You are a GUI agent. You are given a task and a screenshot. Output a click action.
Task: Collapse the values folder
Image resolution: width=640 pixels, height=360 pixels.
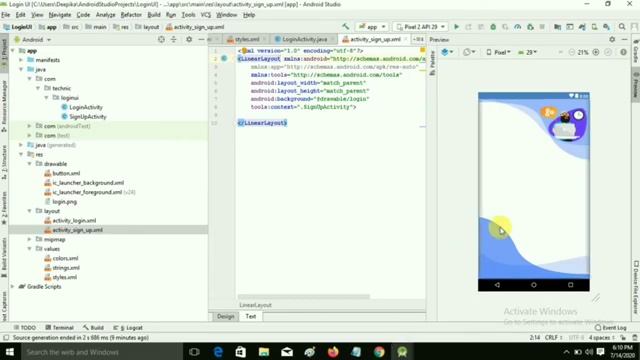pos(29,249)
